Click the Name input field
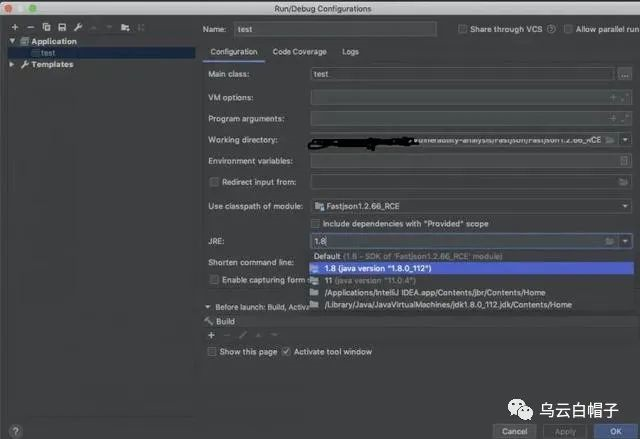The image size is (640, 439). coord(335,29)
